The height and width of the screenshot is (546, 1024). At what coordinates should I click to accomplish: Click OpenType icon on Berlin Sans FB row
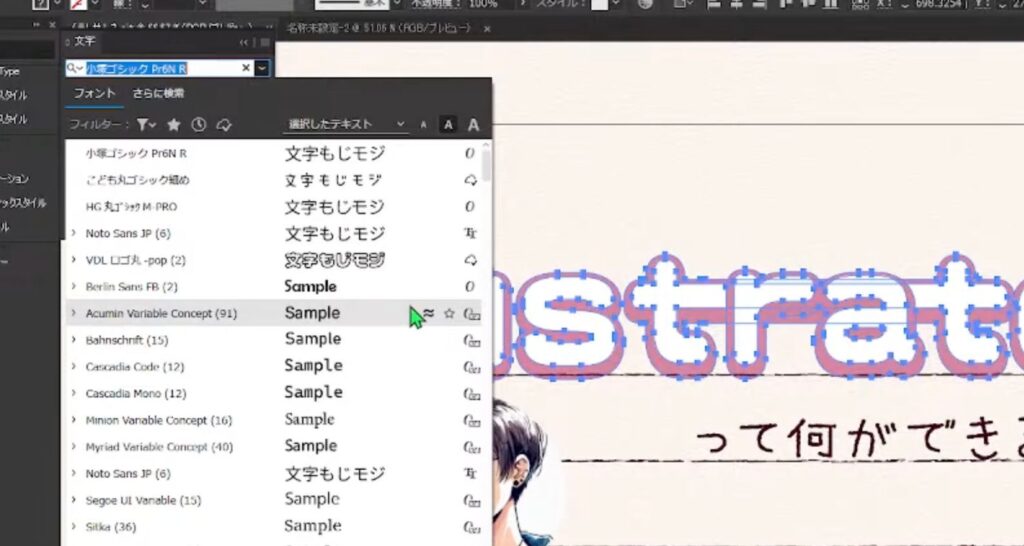coord(470,287)
